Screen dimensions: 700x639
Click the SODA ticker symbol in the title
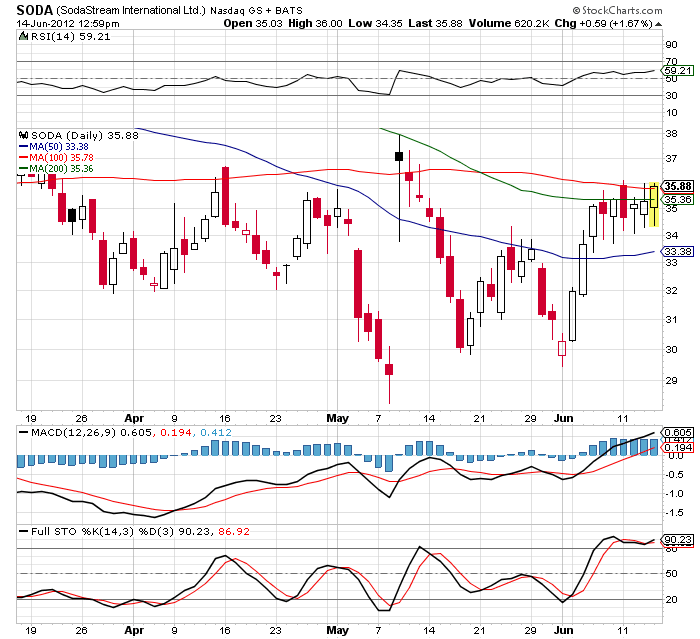point(35,10)
